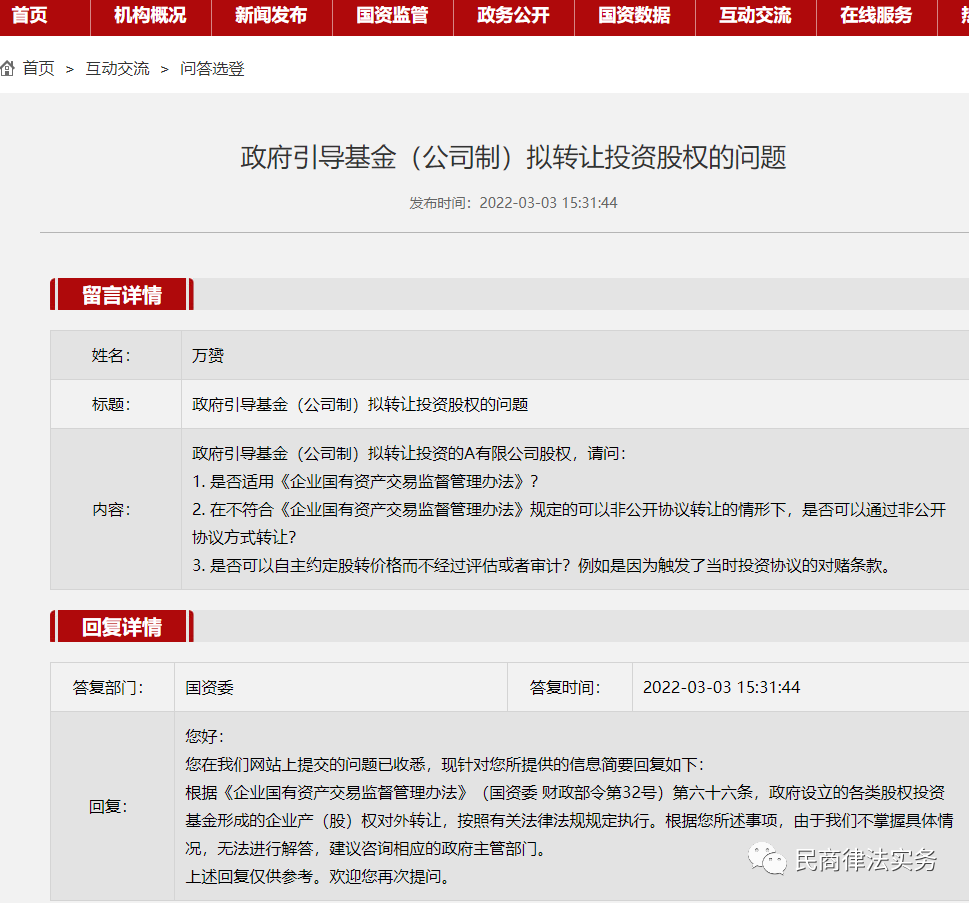Select the 国资委 department value
969x903 pixels.
click(209, 687)
